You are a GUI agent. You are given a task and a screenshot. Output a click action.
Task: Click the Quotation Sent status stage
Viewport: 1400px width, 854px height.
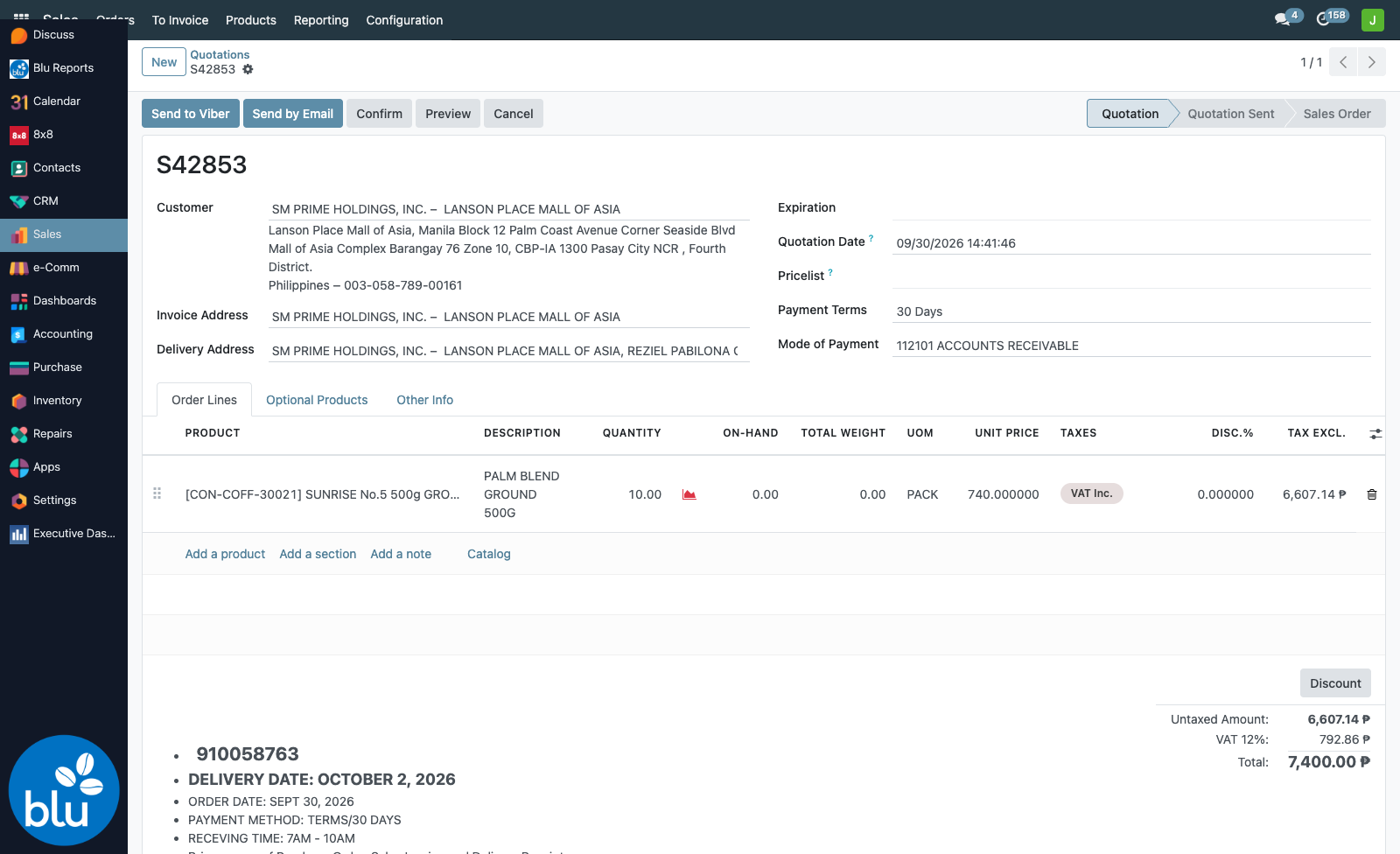(1231, 114)
